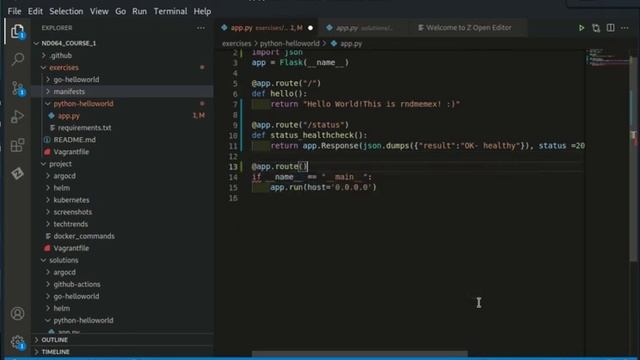This screenshot has width=640, height=360.
Task: Open the Run menu
Action: [x=139, y=11]
